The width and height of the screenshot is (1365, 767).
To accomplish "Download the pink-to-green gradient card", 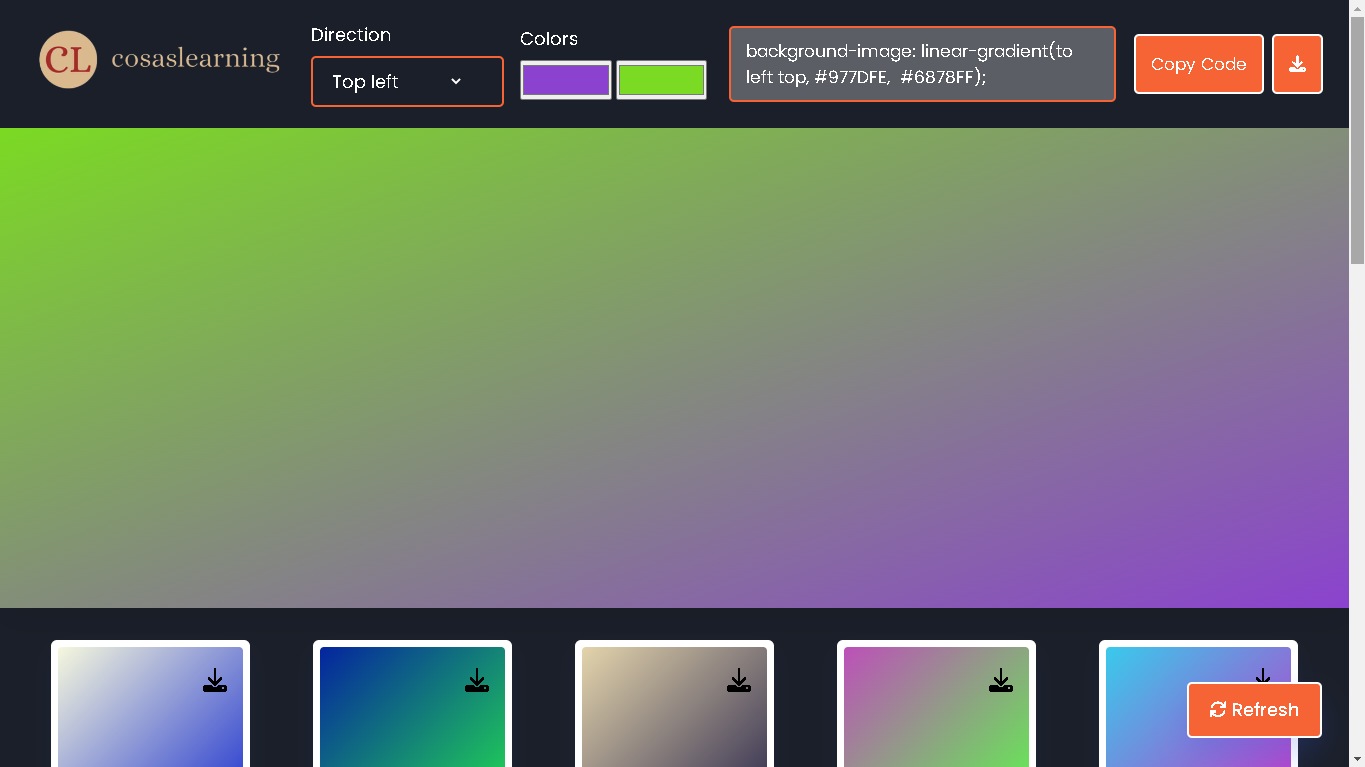I will [x=1001, y=681].
